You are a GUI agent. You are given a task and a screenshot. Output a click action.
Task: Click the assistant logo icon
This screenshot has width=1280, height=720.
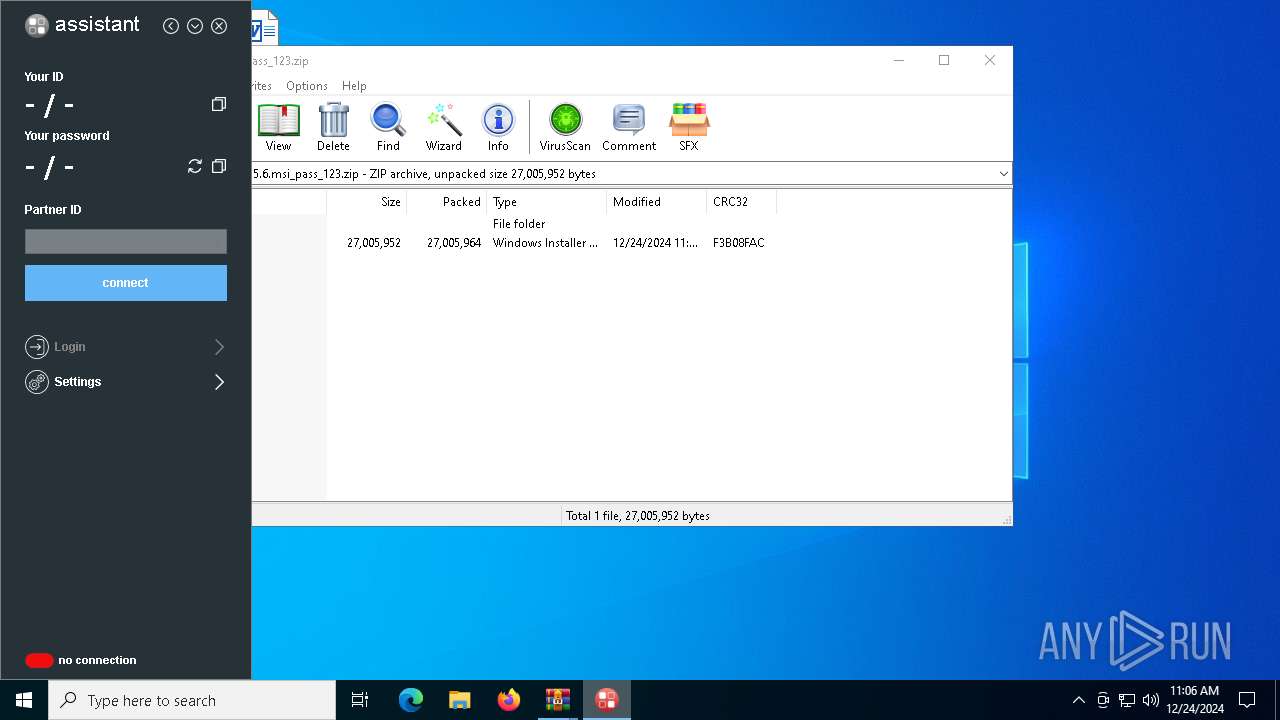pyautogui.click(x=37, y=26)
